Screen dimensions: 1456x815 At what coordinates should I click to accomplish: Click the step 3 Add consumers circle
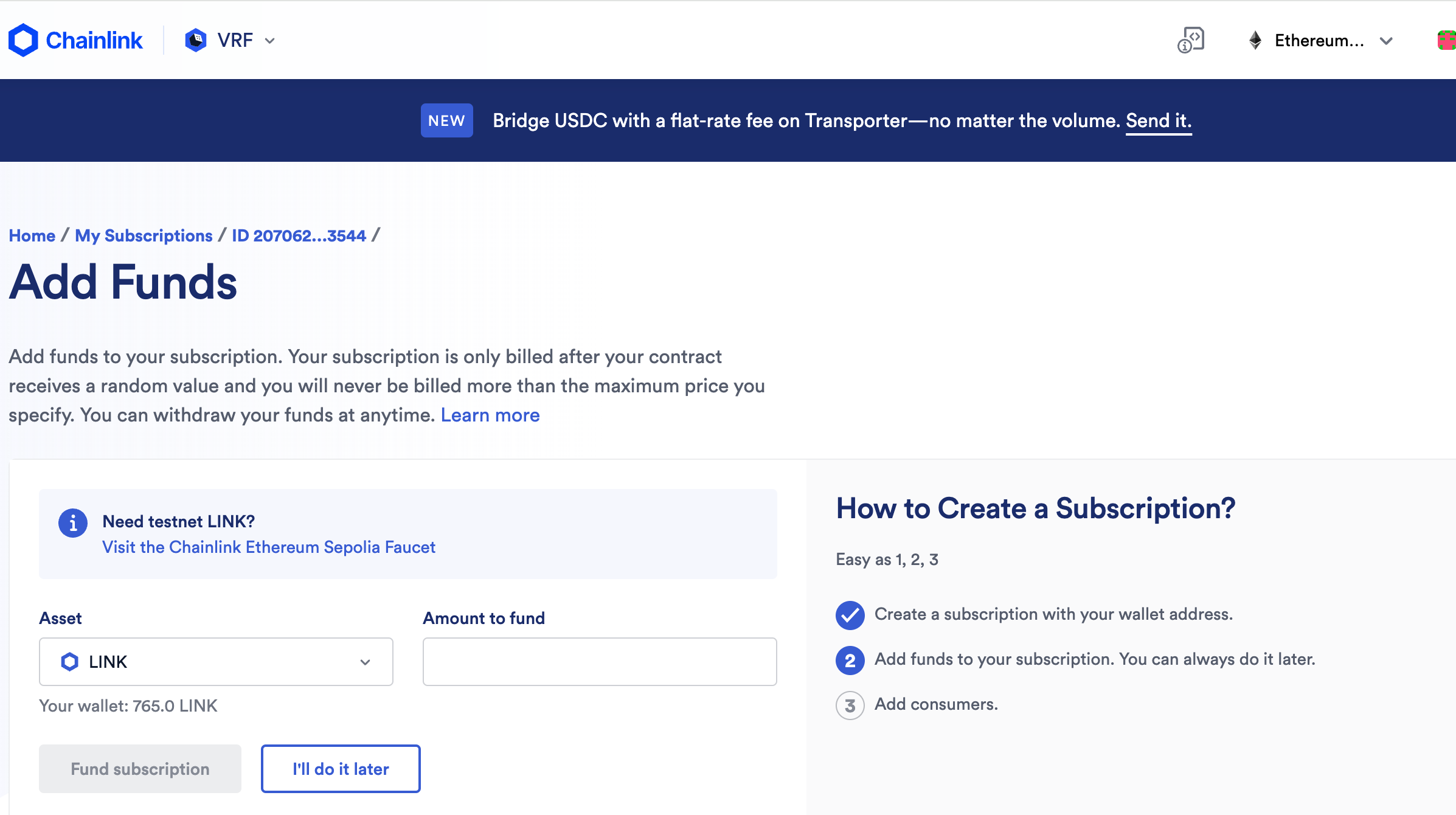click(x=850, y=706)
